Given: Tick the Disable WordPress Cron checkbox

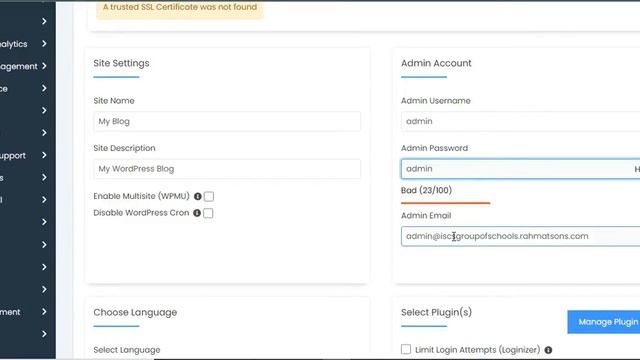Looking at the screenshot, I should pos(208,213).
